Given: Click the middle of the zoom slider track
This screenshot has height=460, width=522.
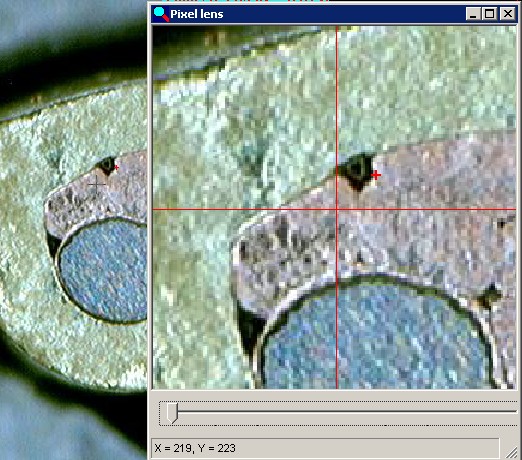Looking at the screenshot, I should point(338,412).
